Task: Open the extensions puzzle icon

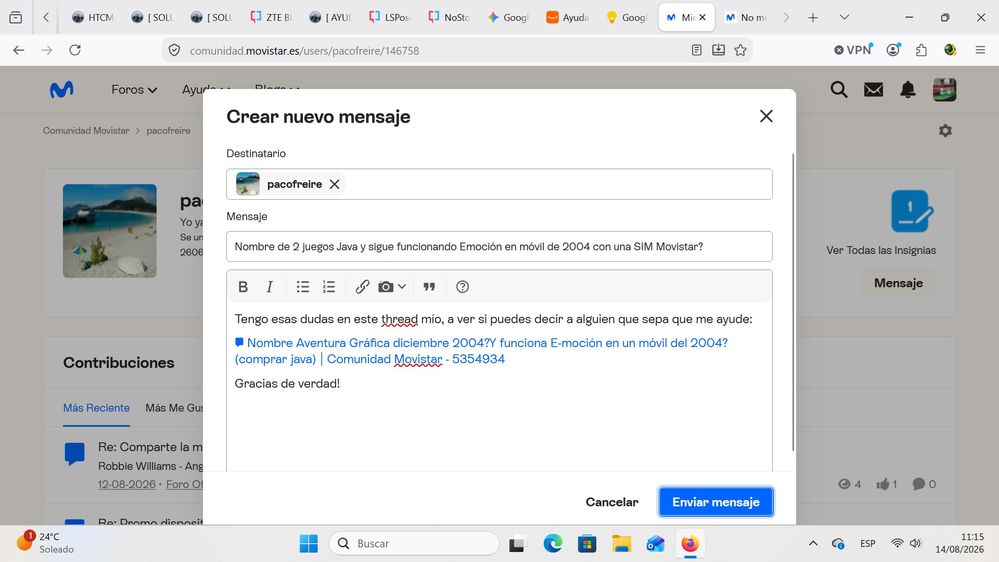Action: coord(921,50)
